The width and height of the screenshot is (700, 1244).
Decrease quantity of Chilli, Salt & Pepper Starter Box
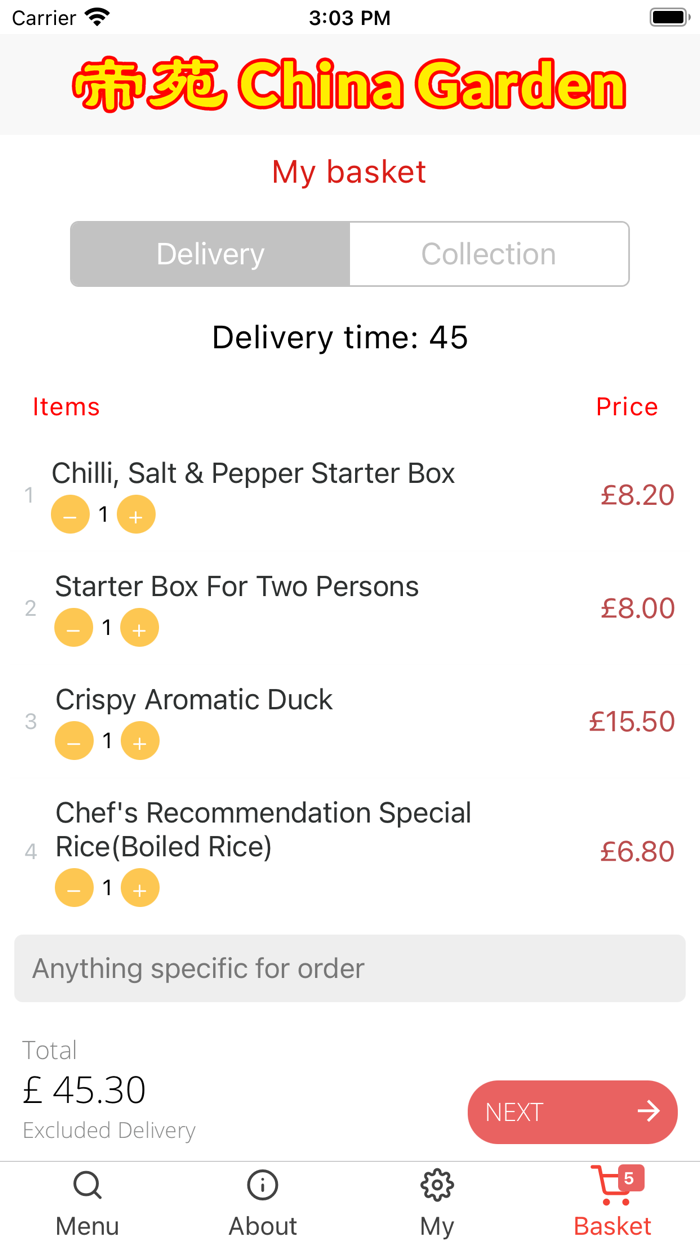(70, 515)
